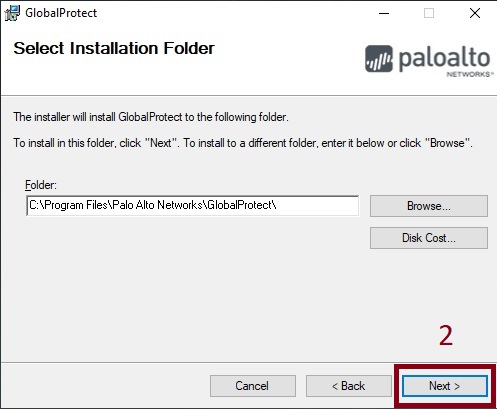Click inside the Folder path text field
497x409 pixels.
[x=193, y=205]
